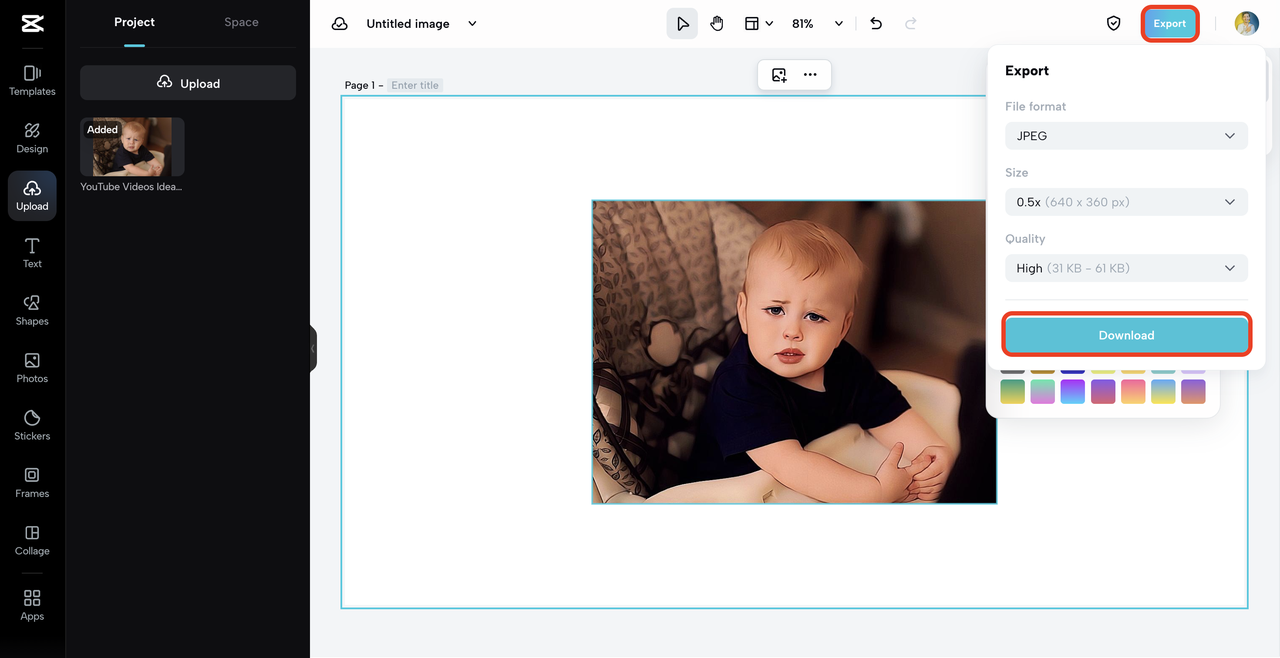Pick the green-yellow gradient swatch
The image size is (1280, 658).
(1013, 391)
